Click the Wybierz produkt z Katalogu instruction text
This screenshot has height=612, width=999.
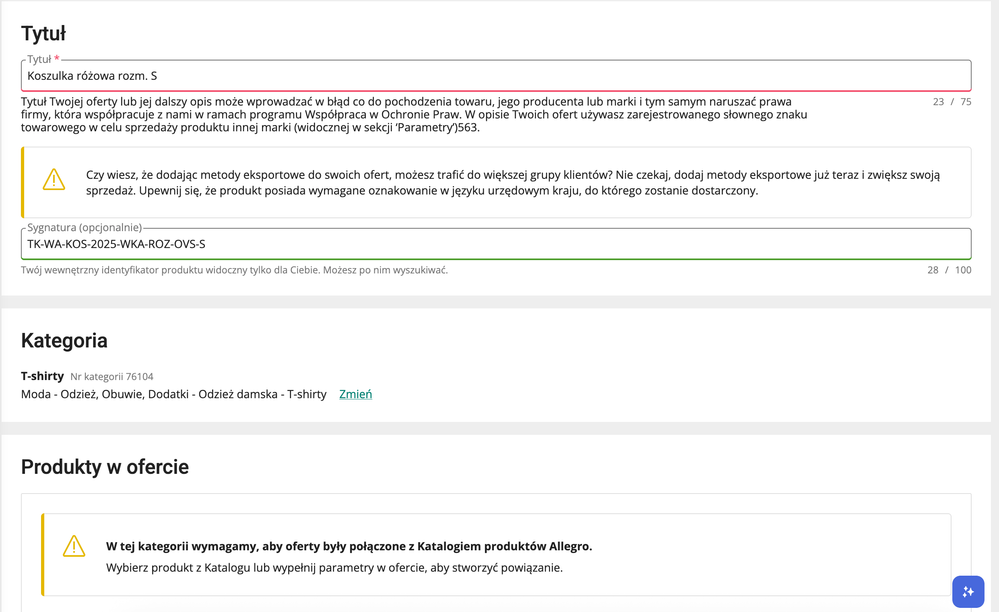coord(334,567)
